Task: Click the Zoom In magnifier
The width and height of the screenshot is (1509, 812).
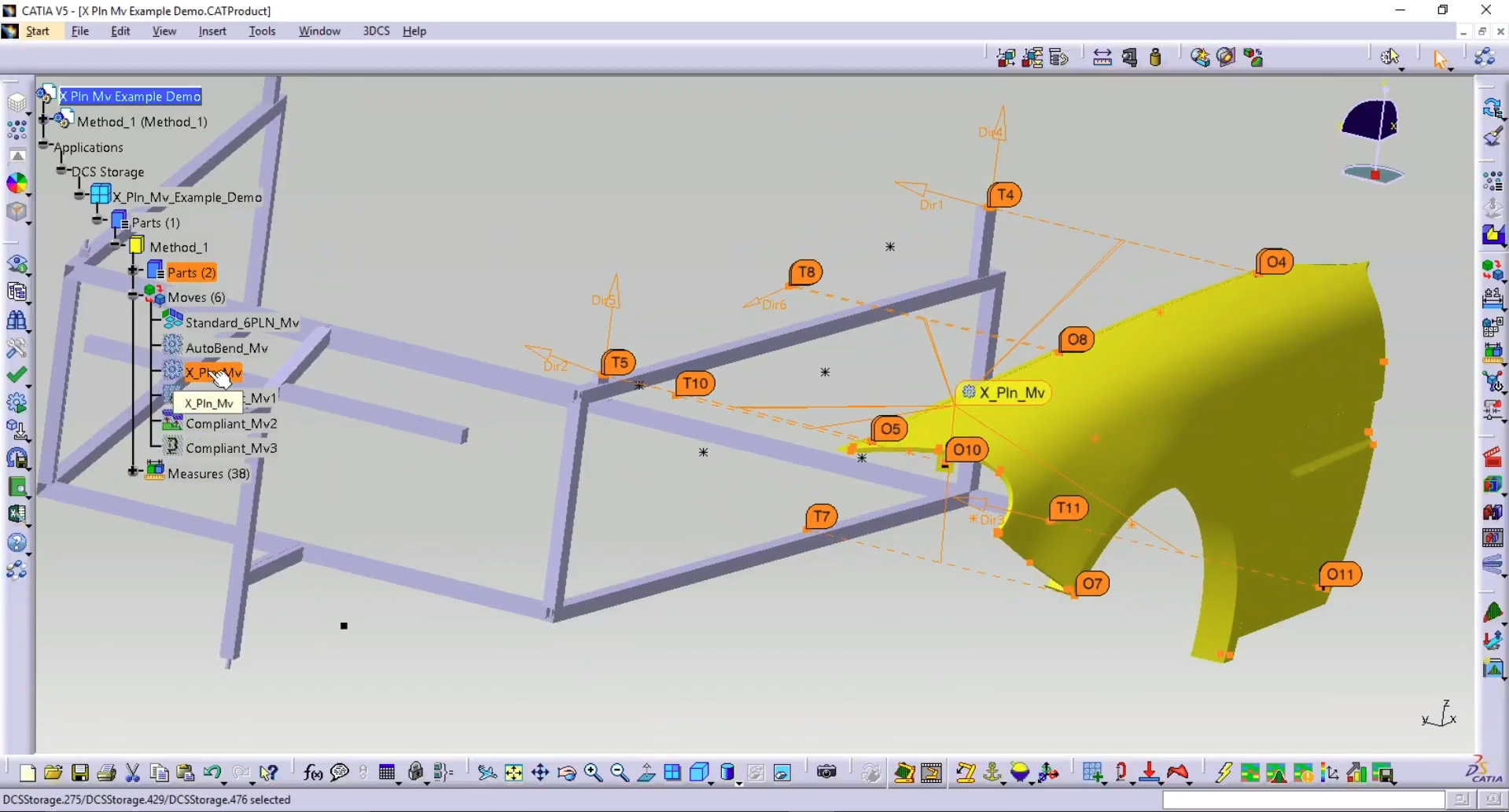Action: coord(593,773)
